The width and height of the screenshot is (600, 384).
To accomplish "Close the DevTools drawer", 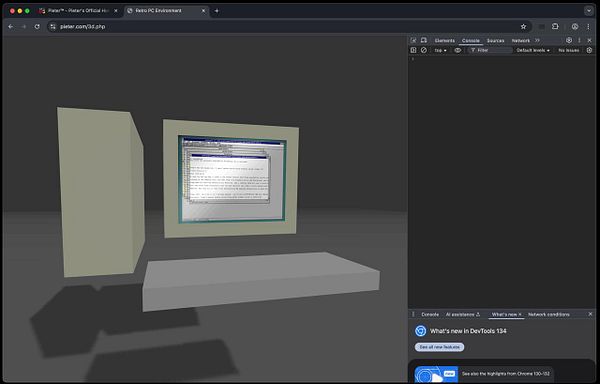I will (590, 314).
